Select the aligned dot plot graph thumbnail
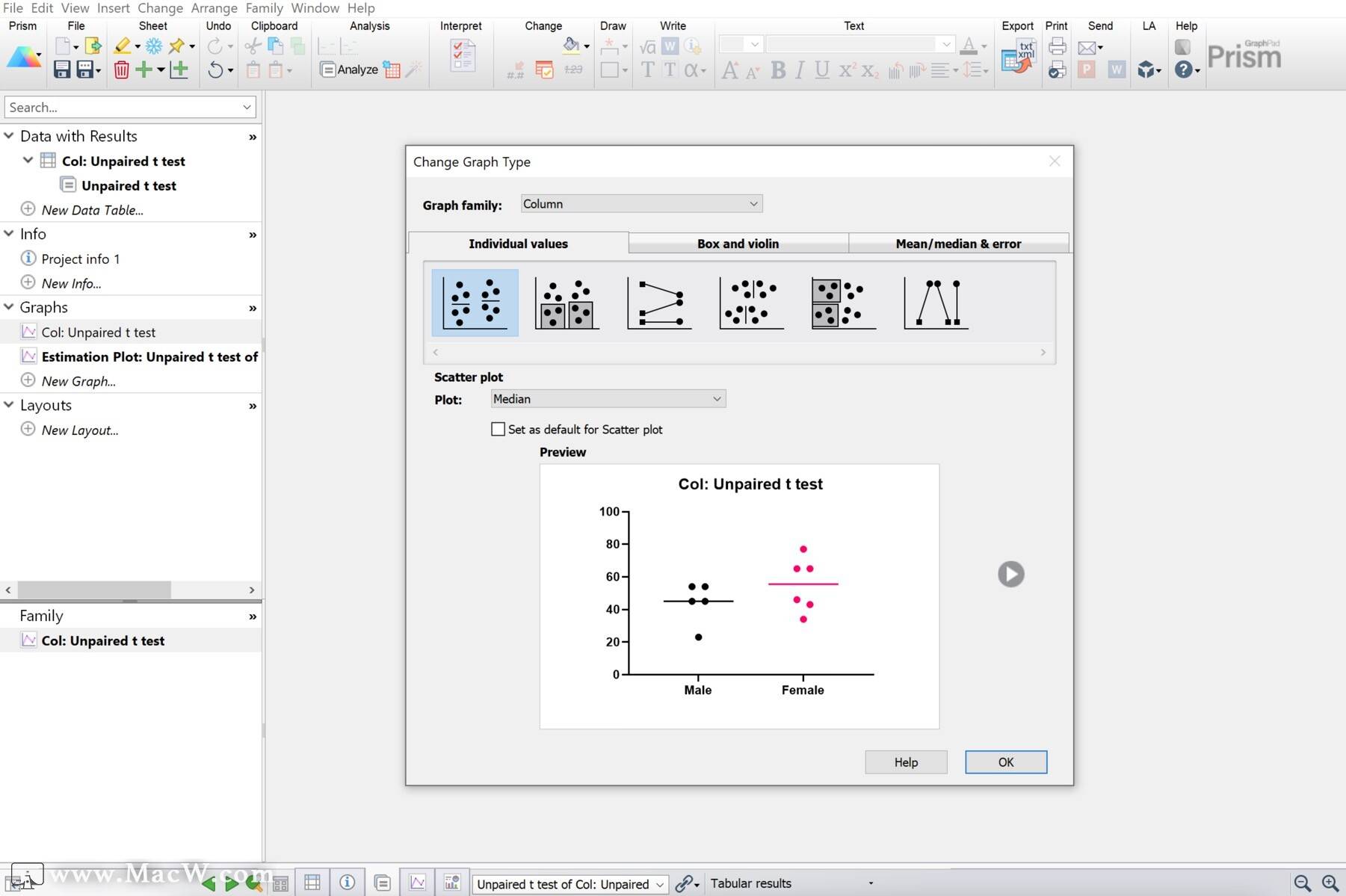 (751, 303)
